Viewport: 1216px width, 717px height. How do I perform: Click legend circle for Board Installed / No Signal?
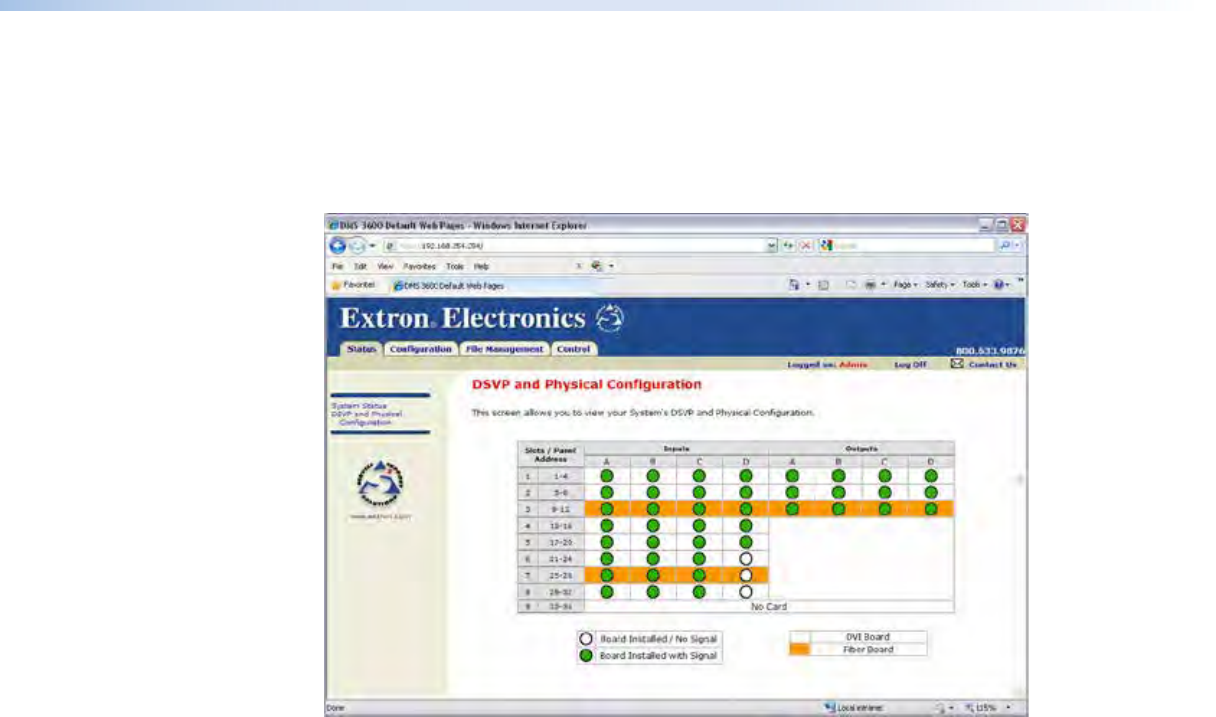click(587, 639)
